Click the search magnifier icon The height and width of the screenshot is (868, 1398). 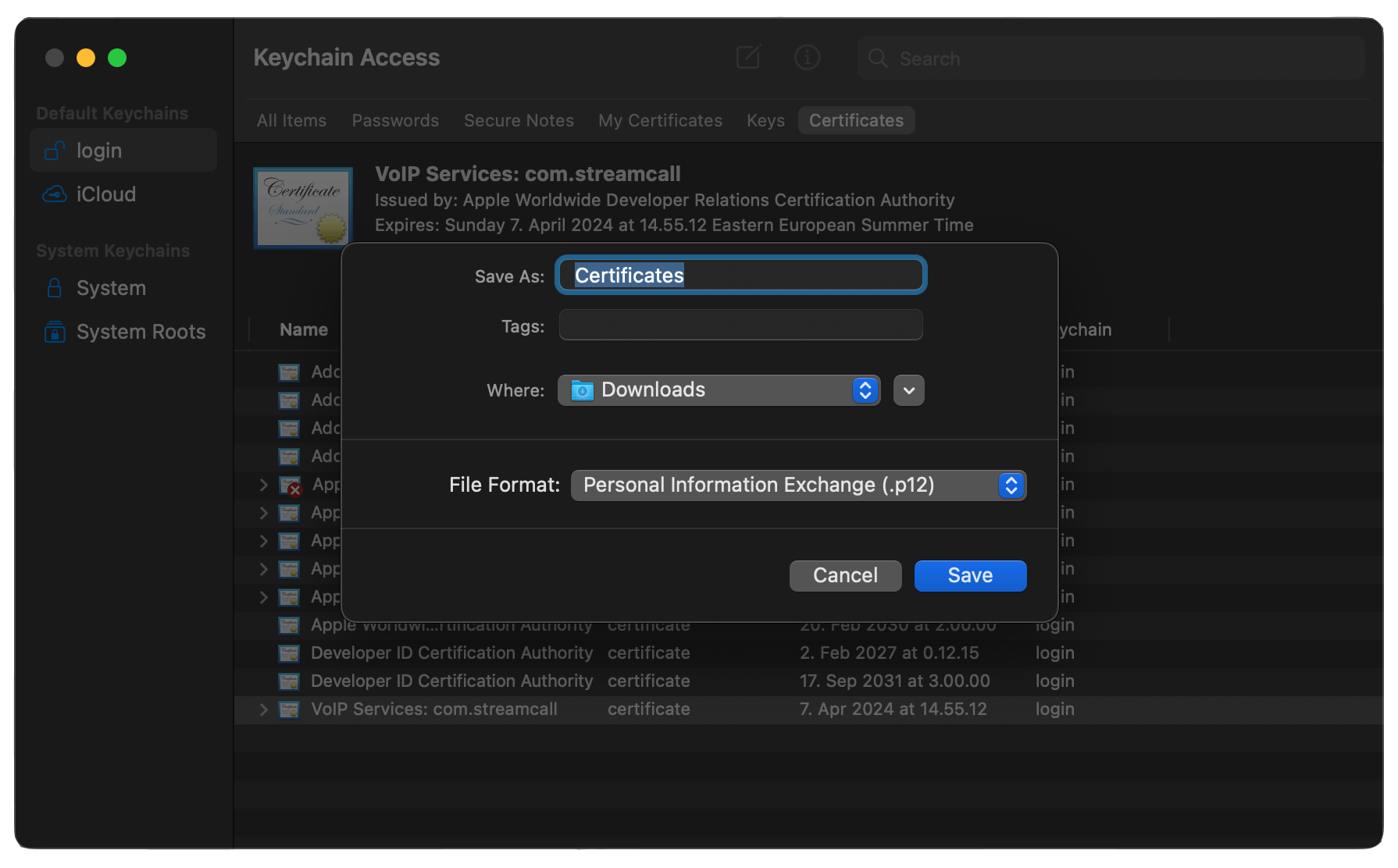click(x=878, y=59)
